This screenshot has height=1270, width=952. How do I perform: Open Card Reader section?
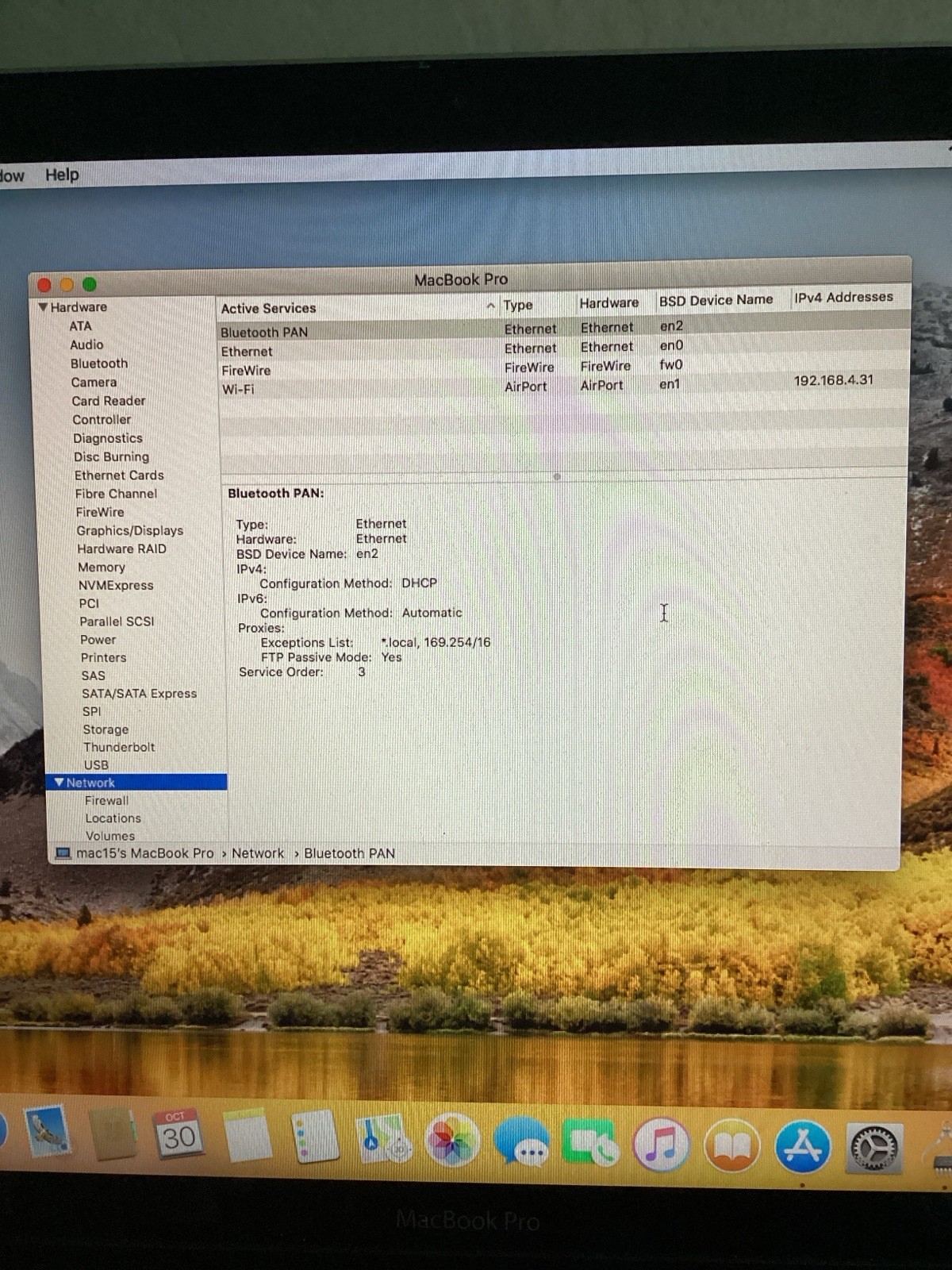(109, 401)
